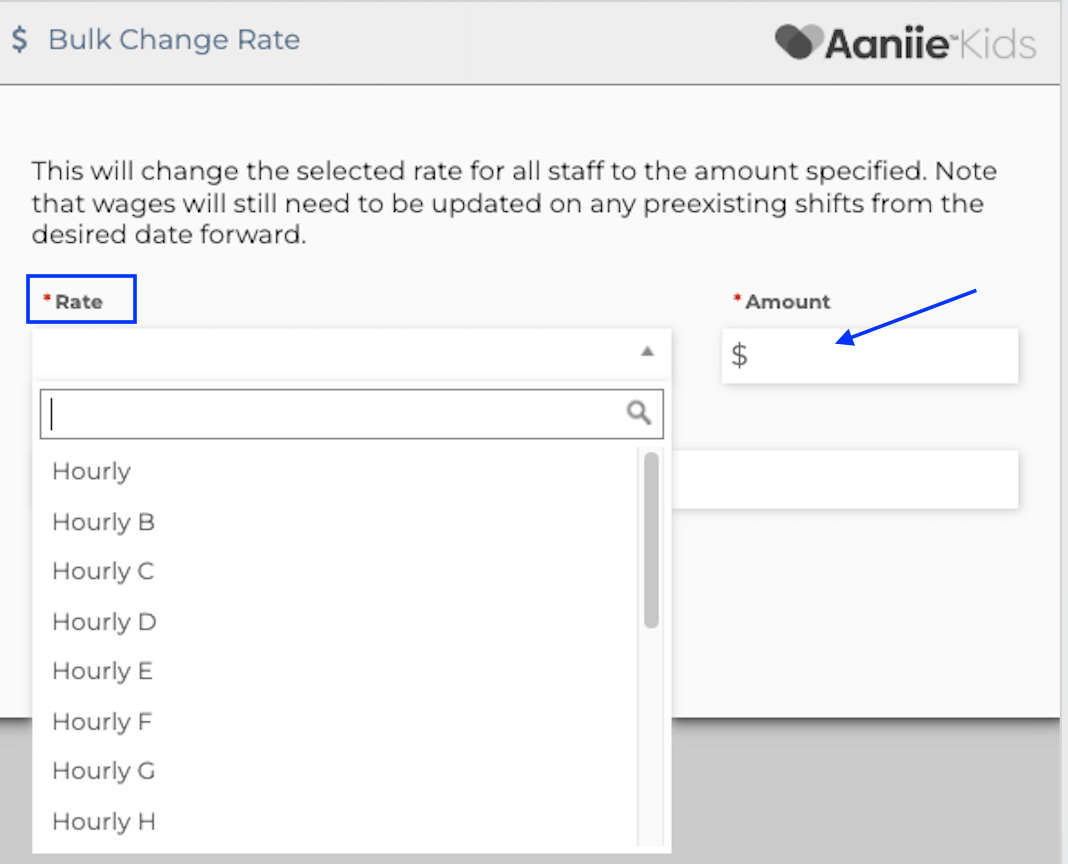Choose the Hourly E option
1068x864 pixels.
coord(102,672)
